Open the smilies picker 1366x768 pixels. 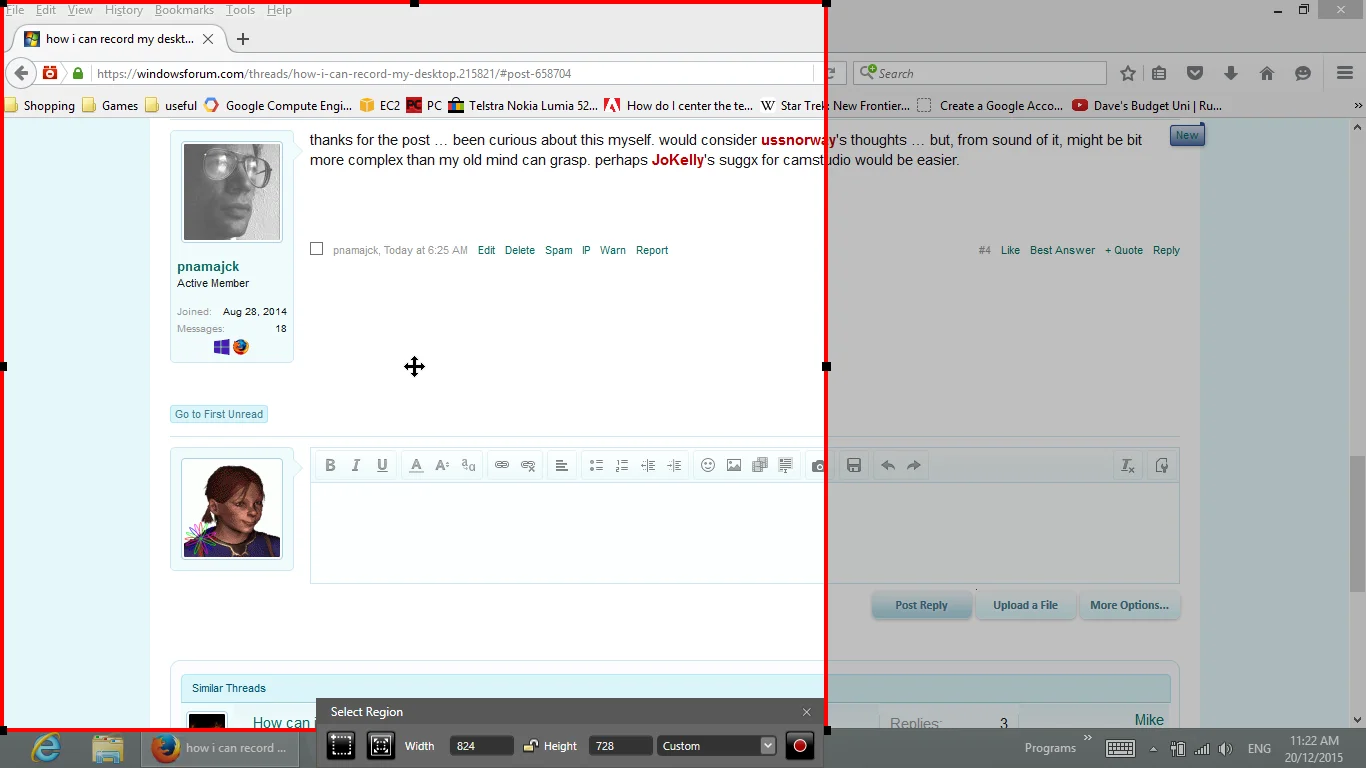(x=708, y=465)
